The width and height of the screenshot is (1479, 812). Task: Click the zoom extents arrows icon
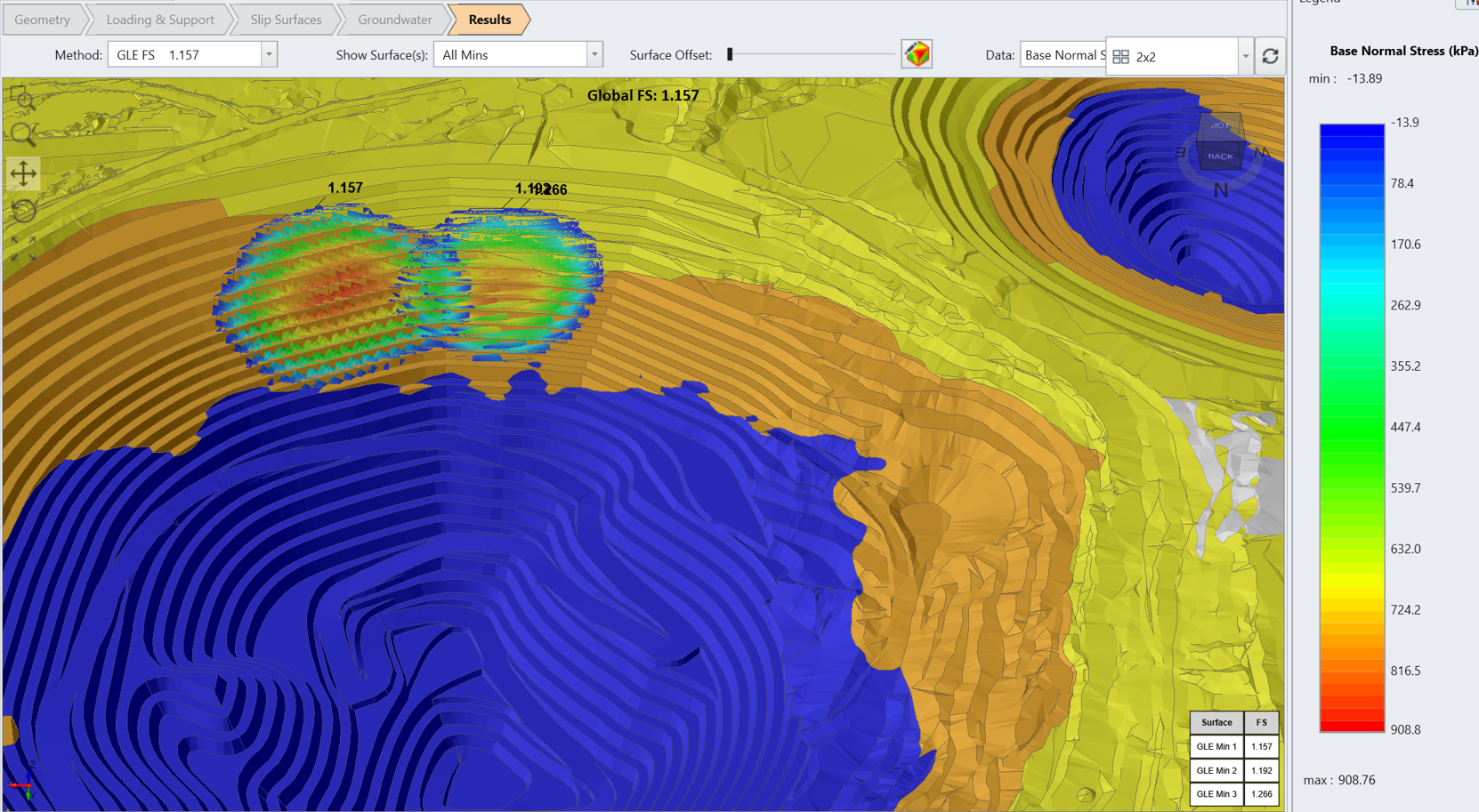23,248
